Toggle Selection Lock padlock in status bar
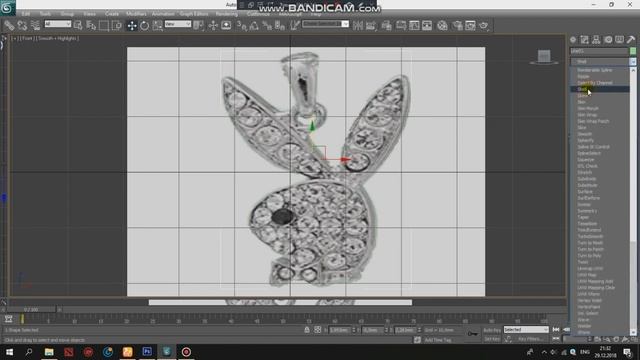 click(307, 330)
